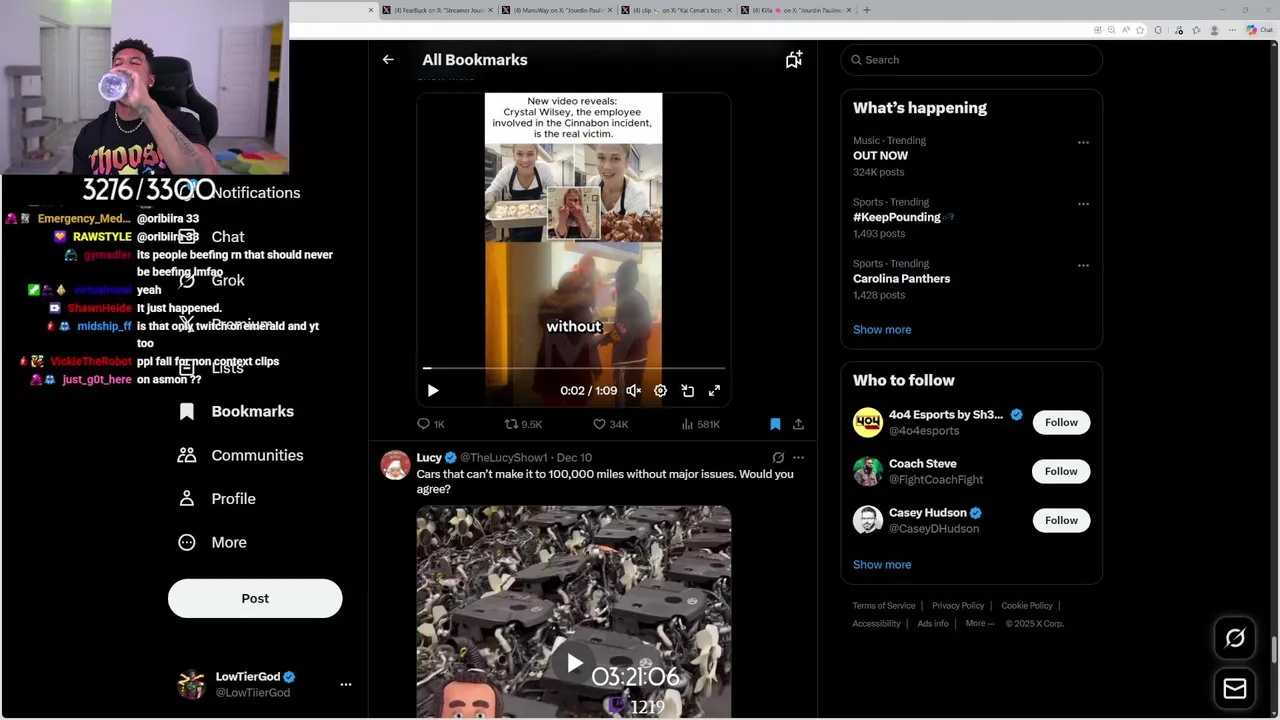
Task: Go to Profile in sidebar
Action: 217,499
